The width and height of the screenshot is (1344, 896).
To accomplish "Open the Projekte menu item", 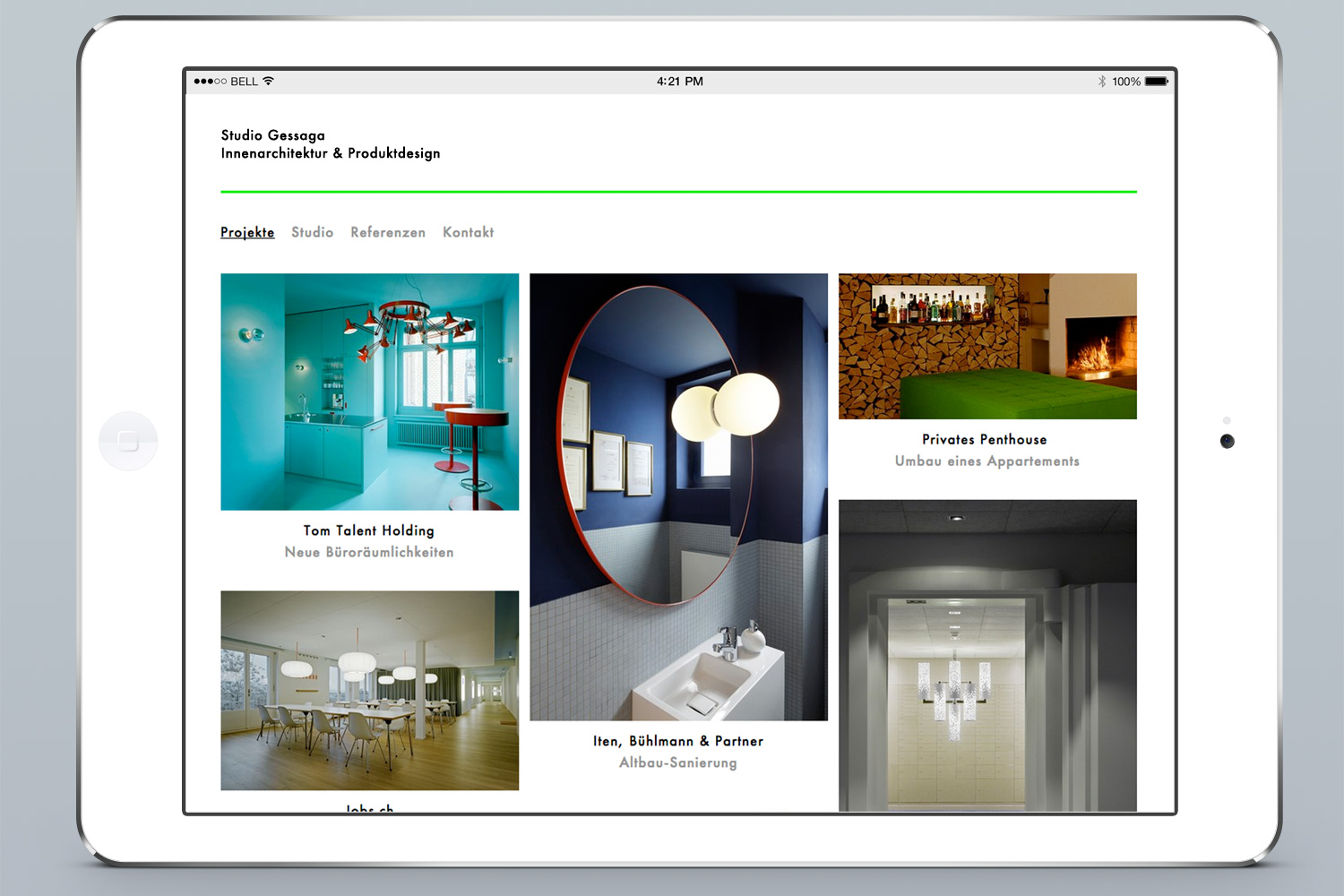I will point(247,232).
